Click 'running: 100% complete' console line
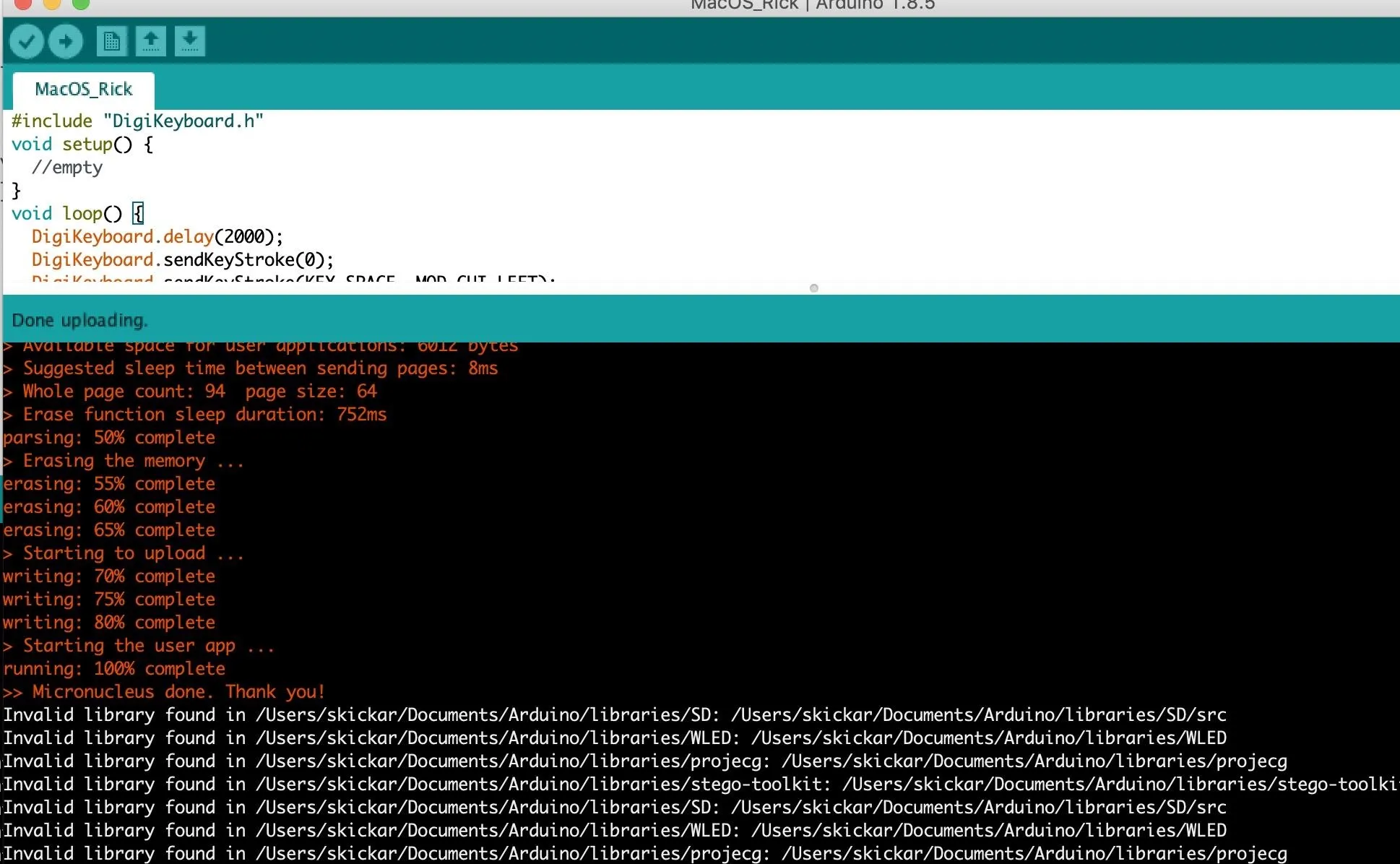 coord(114,668)
